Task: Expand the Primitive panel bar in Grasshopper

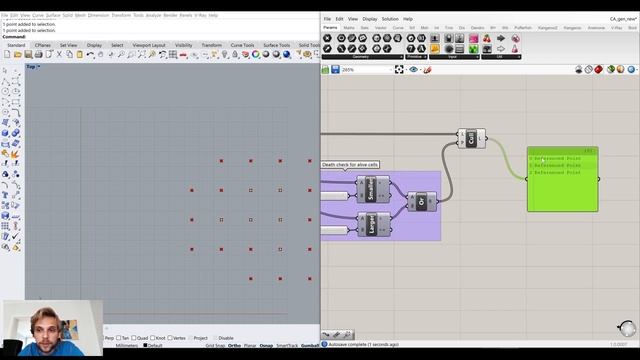Action: 416,57
